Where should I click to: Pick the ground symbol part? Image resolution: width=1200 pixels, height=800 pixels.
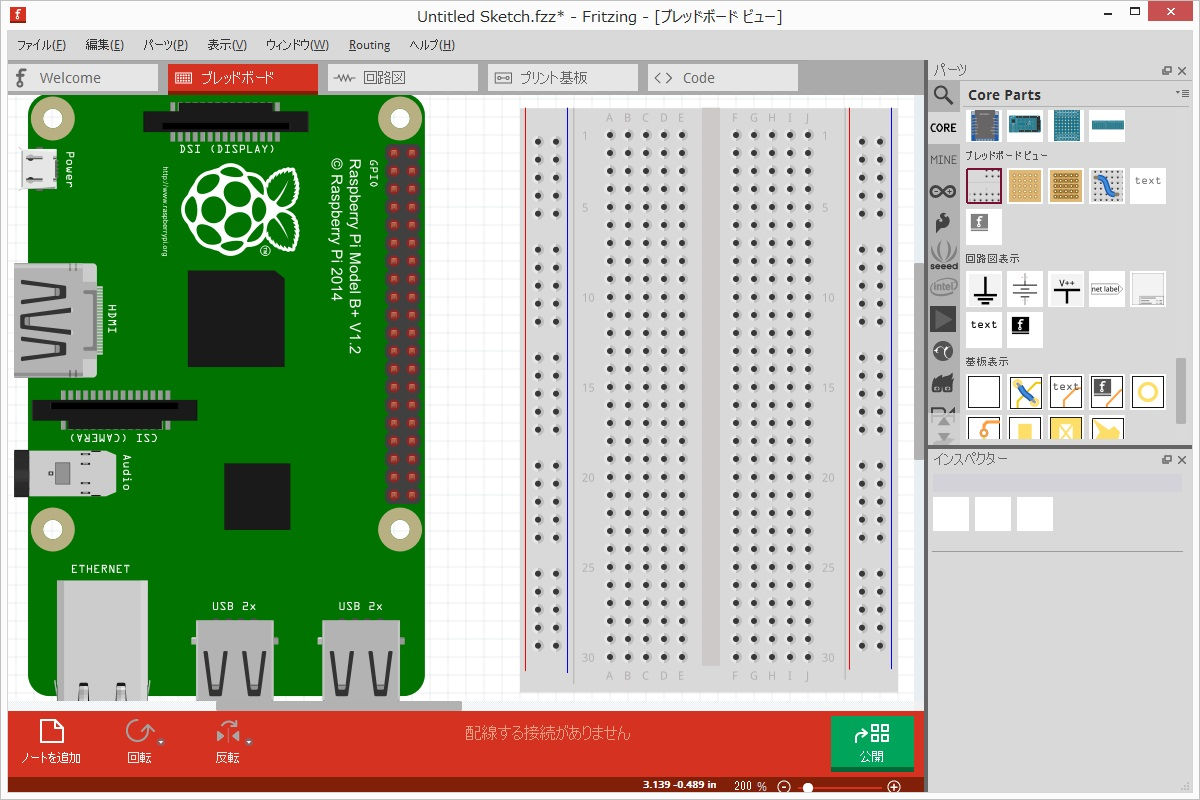coord(985,290)
